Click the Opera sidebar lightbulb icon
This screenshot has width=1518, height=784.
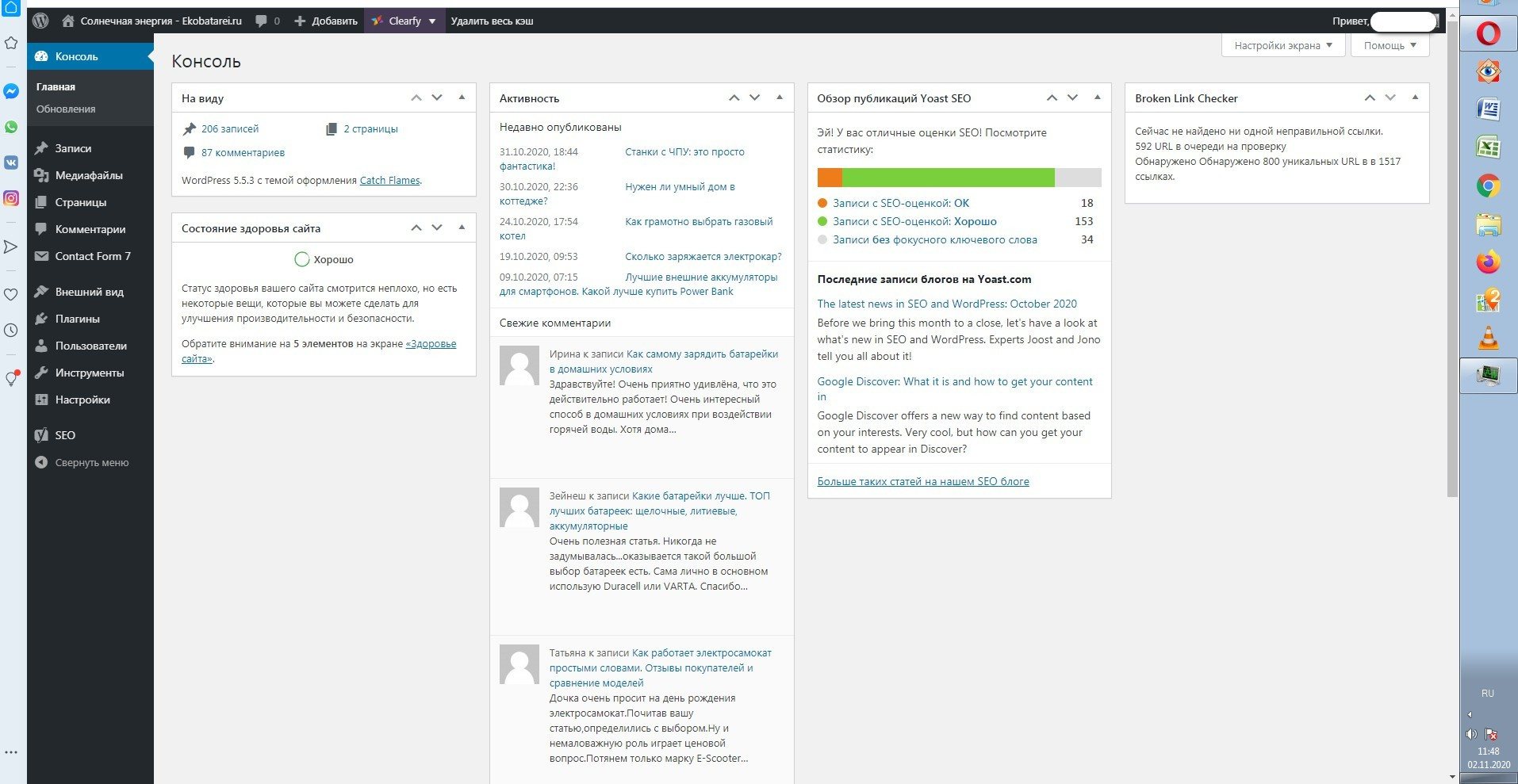11,378
